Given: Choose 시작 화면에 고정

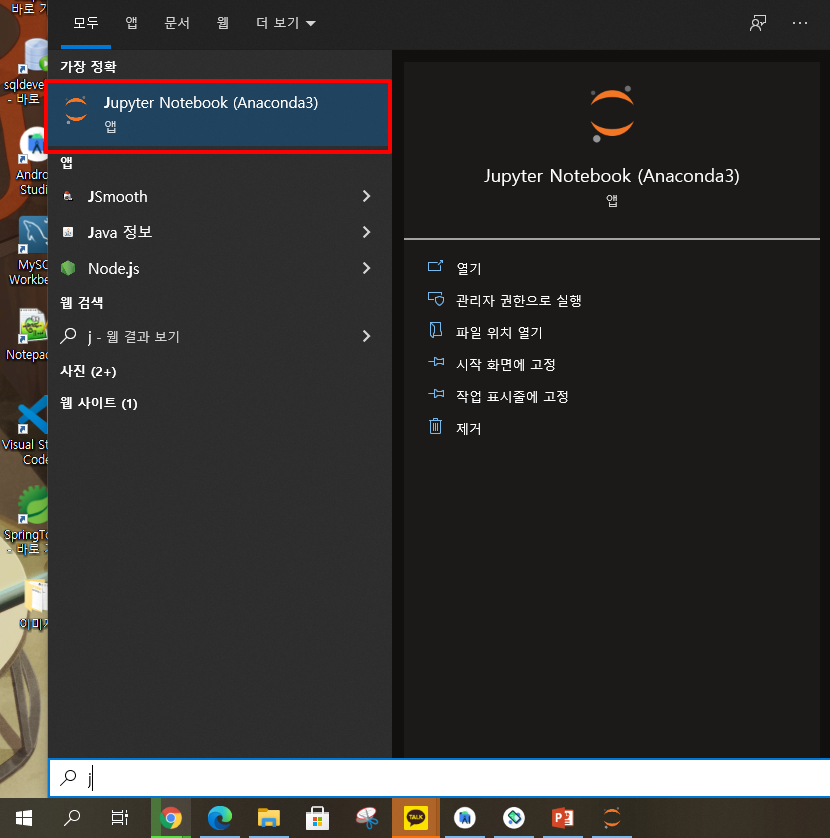Looking at the screenshot, I should tap(506, 364).
